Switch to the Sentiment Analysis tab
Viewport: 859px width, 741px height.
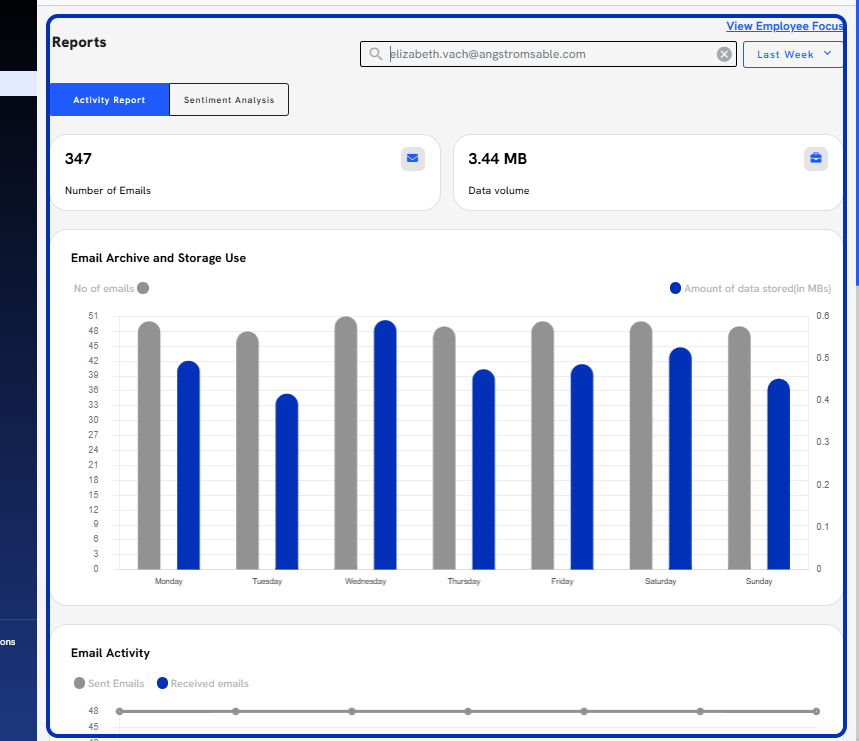[229, 100]
